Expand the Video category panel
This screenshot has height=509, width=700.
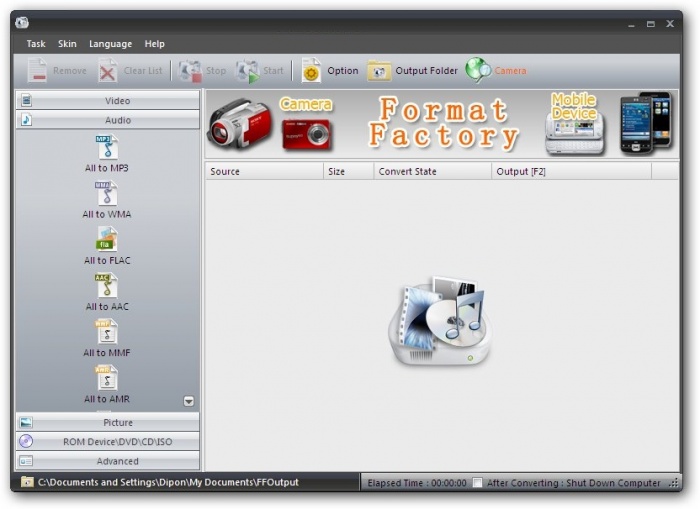108,100
